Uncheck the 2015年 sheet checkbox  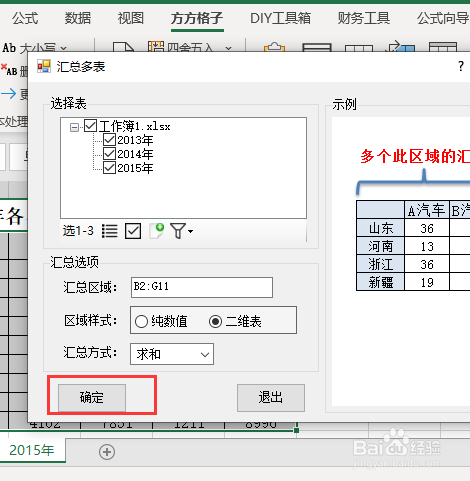[x=109, y=168]
